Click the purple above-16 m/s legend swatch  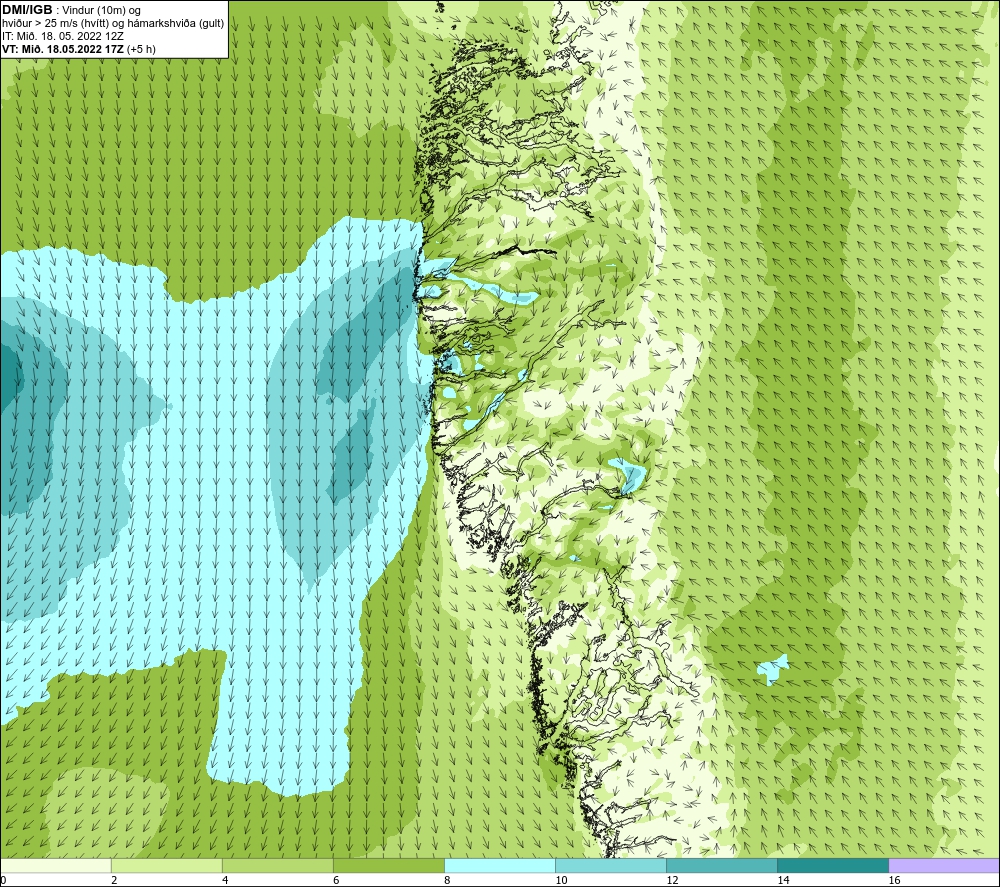click(944, 865)
